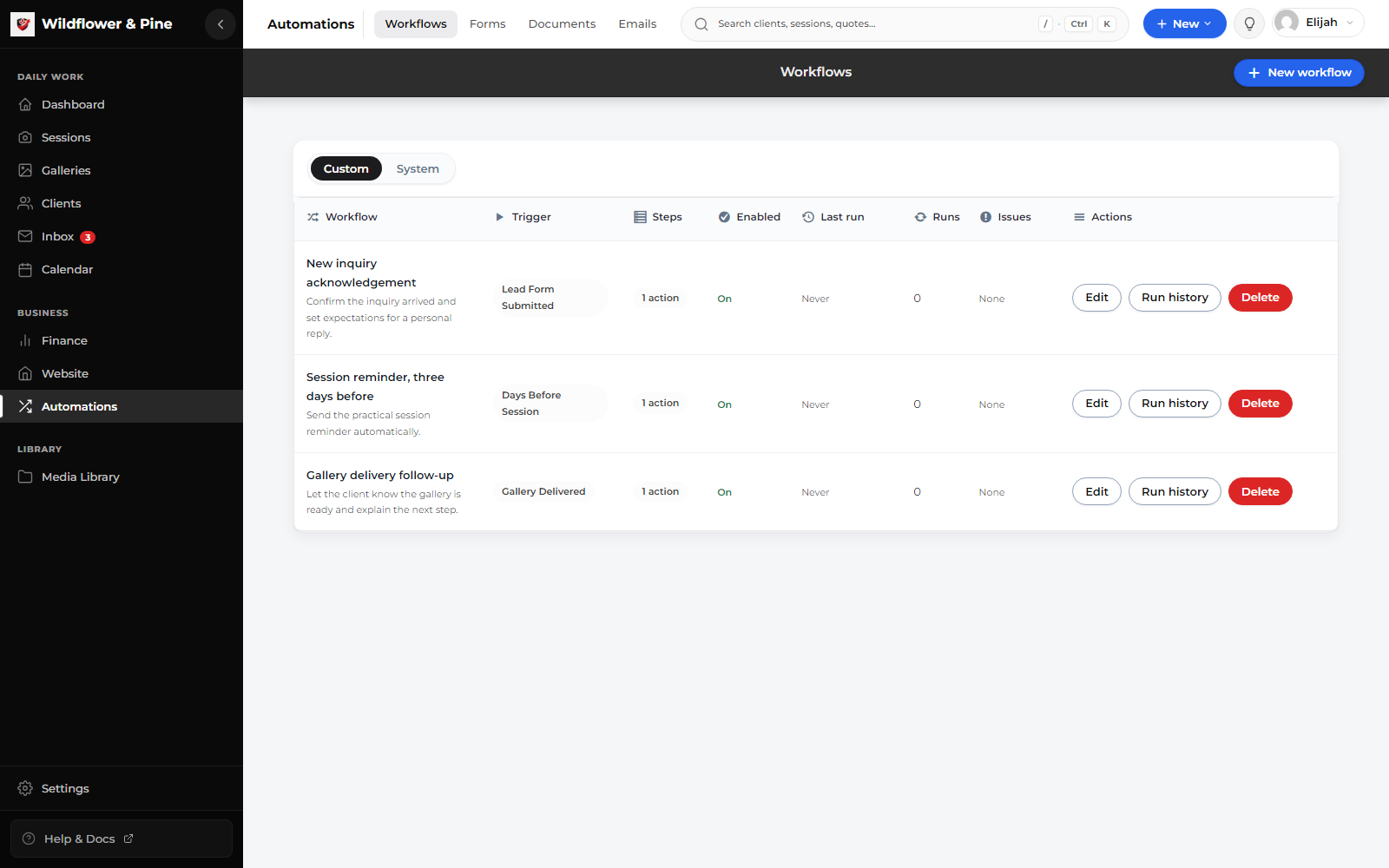Click Never last run in Gallery delivery row
Viewport: 1389px width, 868px height.
[x=815, y=492]
